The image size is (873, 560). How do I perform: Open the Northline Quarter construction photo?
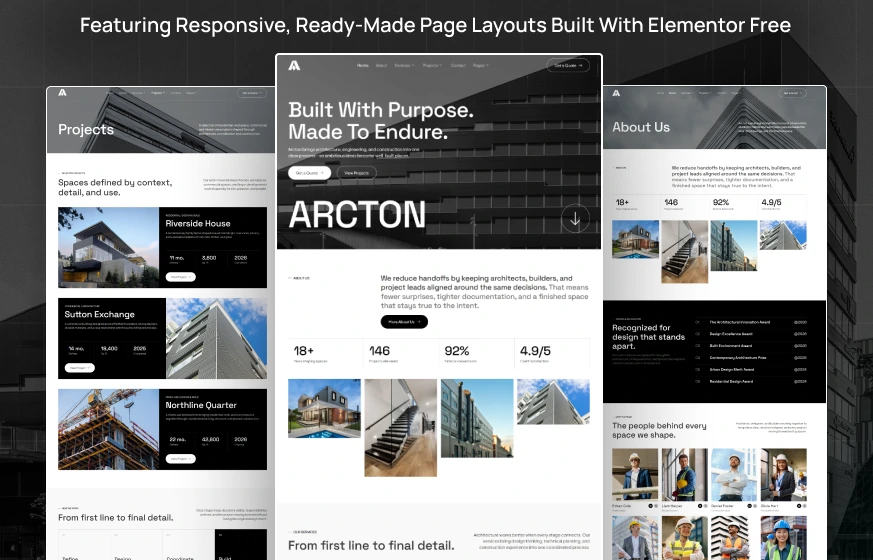109,429
